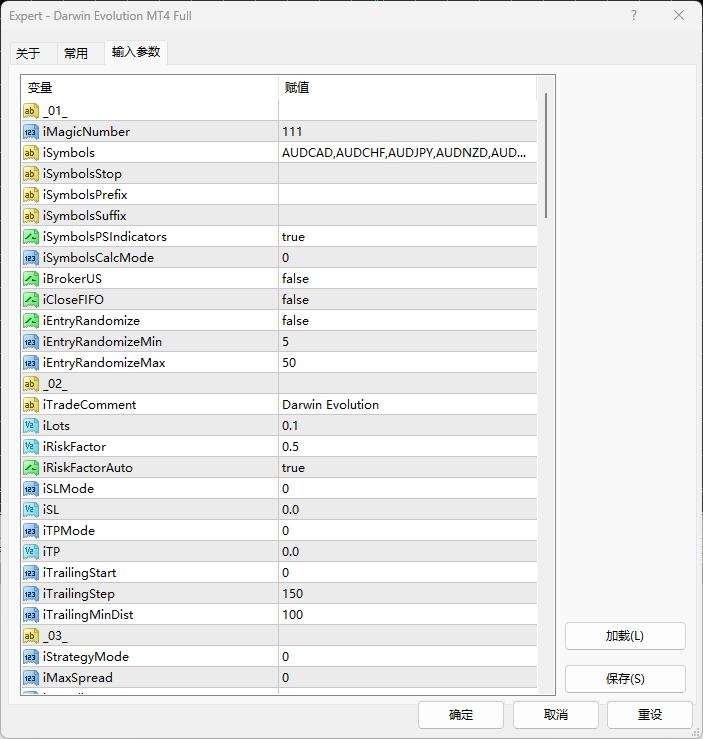Screen dimensions: 703x739
Task: Reset parameters with 重设 button
Action: point(650,714)
